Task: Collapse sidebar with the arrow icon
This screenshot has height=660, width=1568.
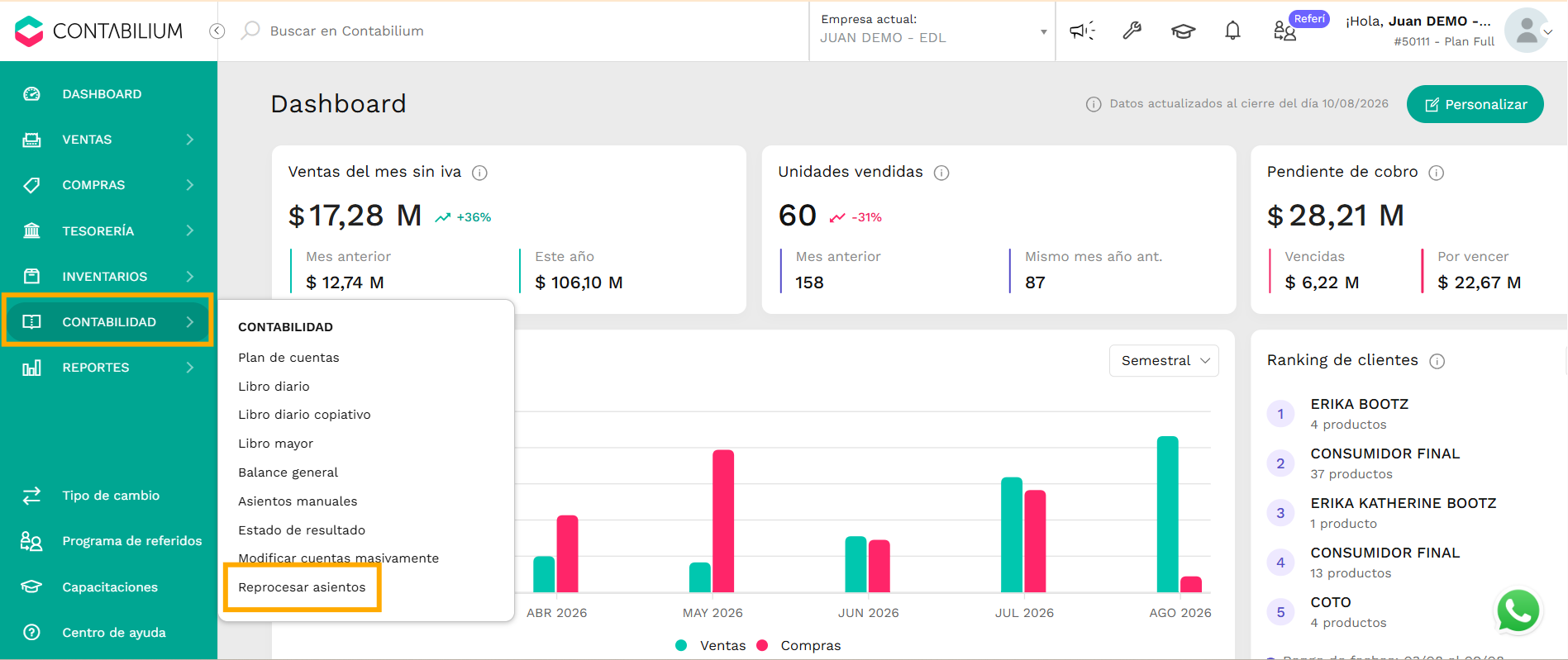Action: [x=217, y=31]
